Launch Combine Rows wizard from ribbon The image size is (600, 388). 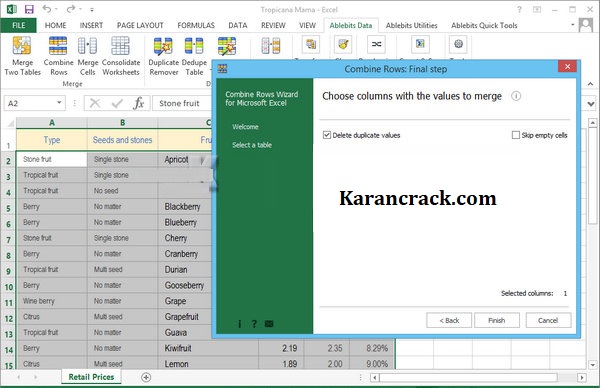[58, 56]
